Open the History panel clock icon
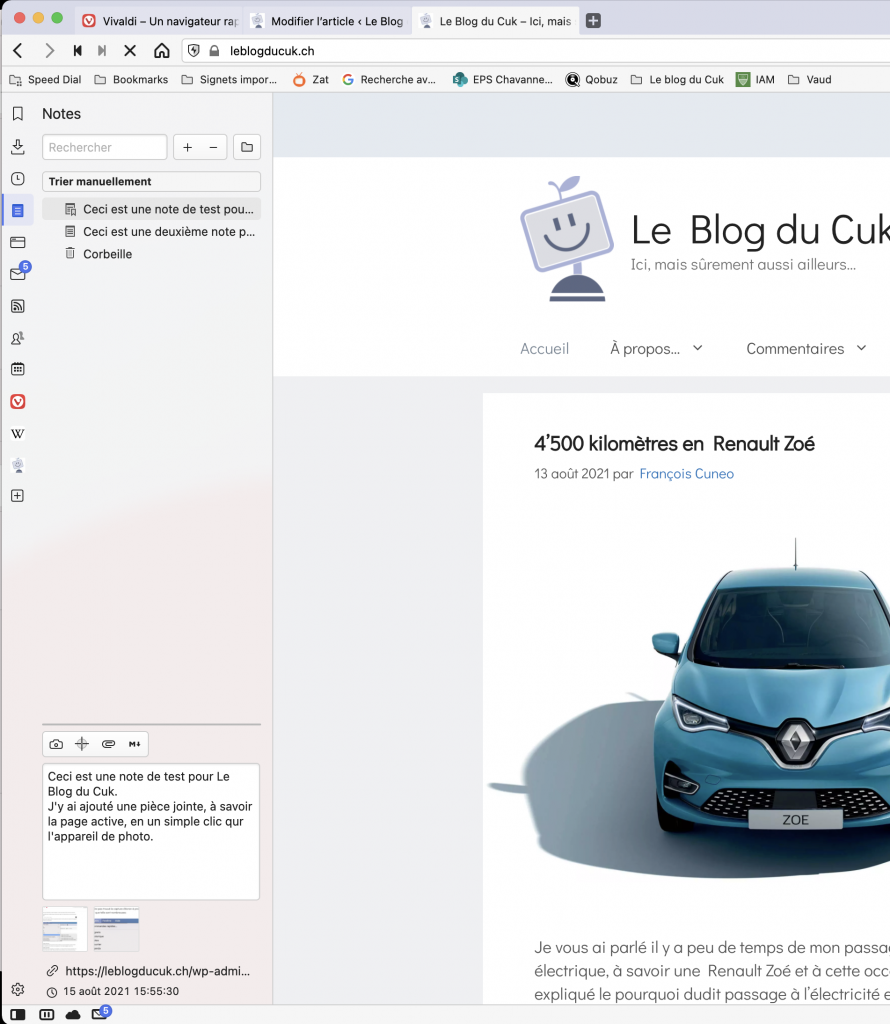 pos(18,179)
